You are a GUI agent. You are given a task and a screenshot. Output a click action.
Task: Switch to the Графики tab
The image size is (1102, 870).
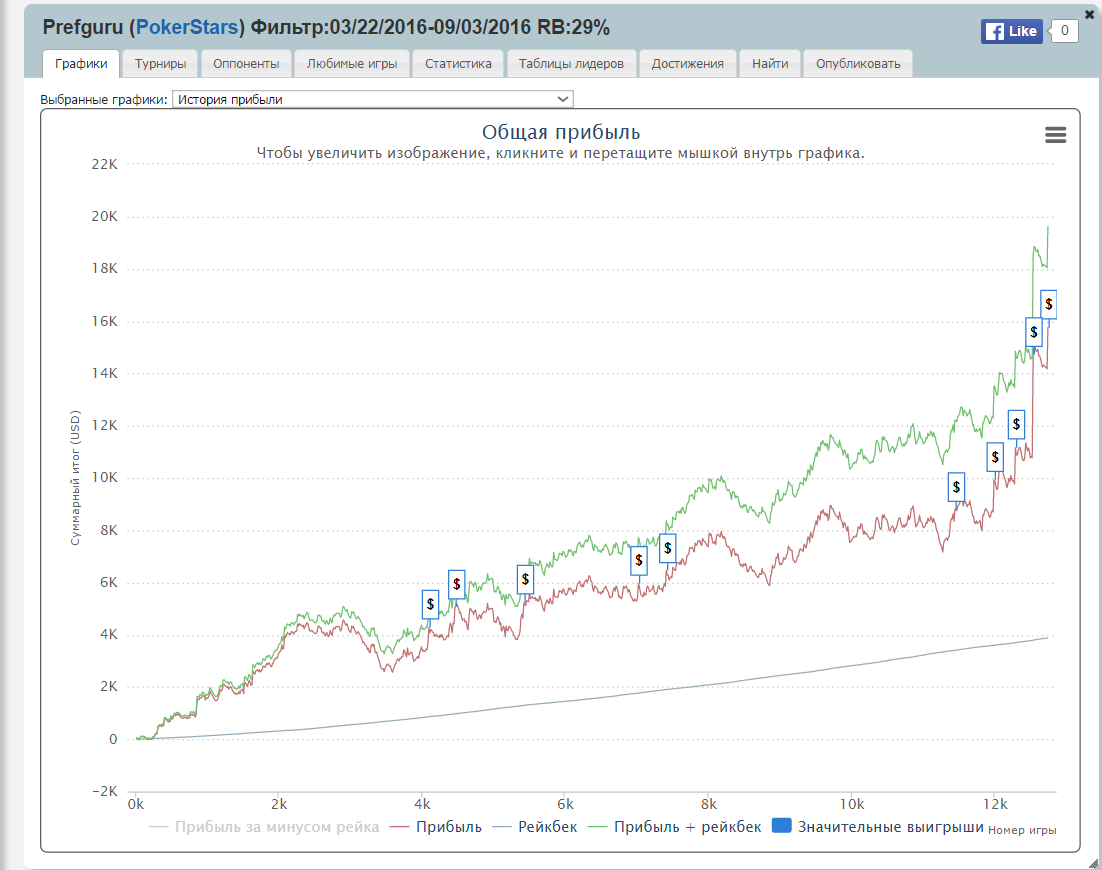coord(82,63)
